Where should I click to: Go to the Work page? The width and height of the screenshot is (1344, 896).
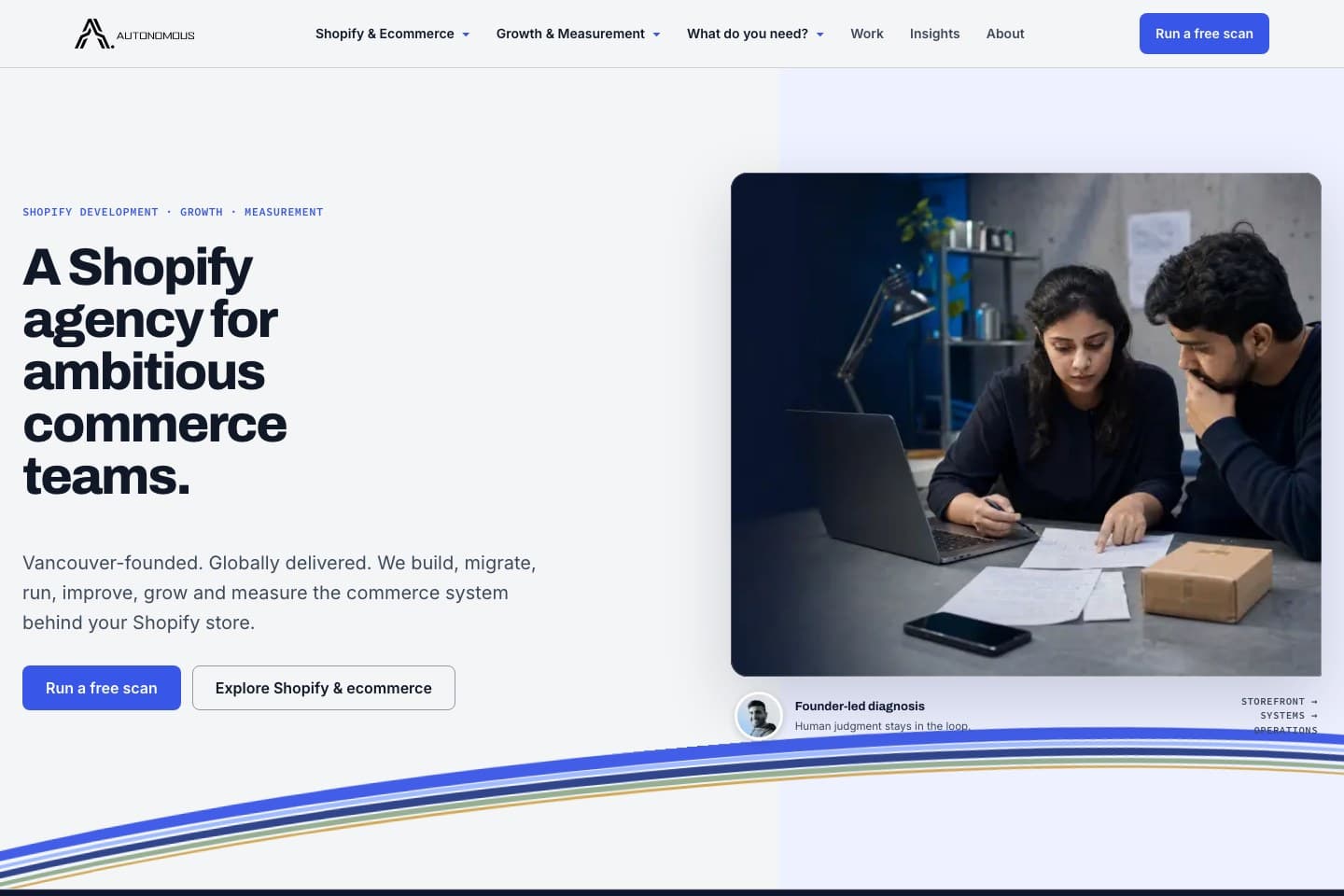[x=866, y=34]
